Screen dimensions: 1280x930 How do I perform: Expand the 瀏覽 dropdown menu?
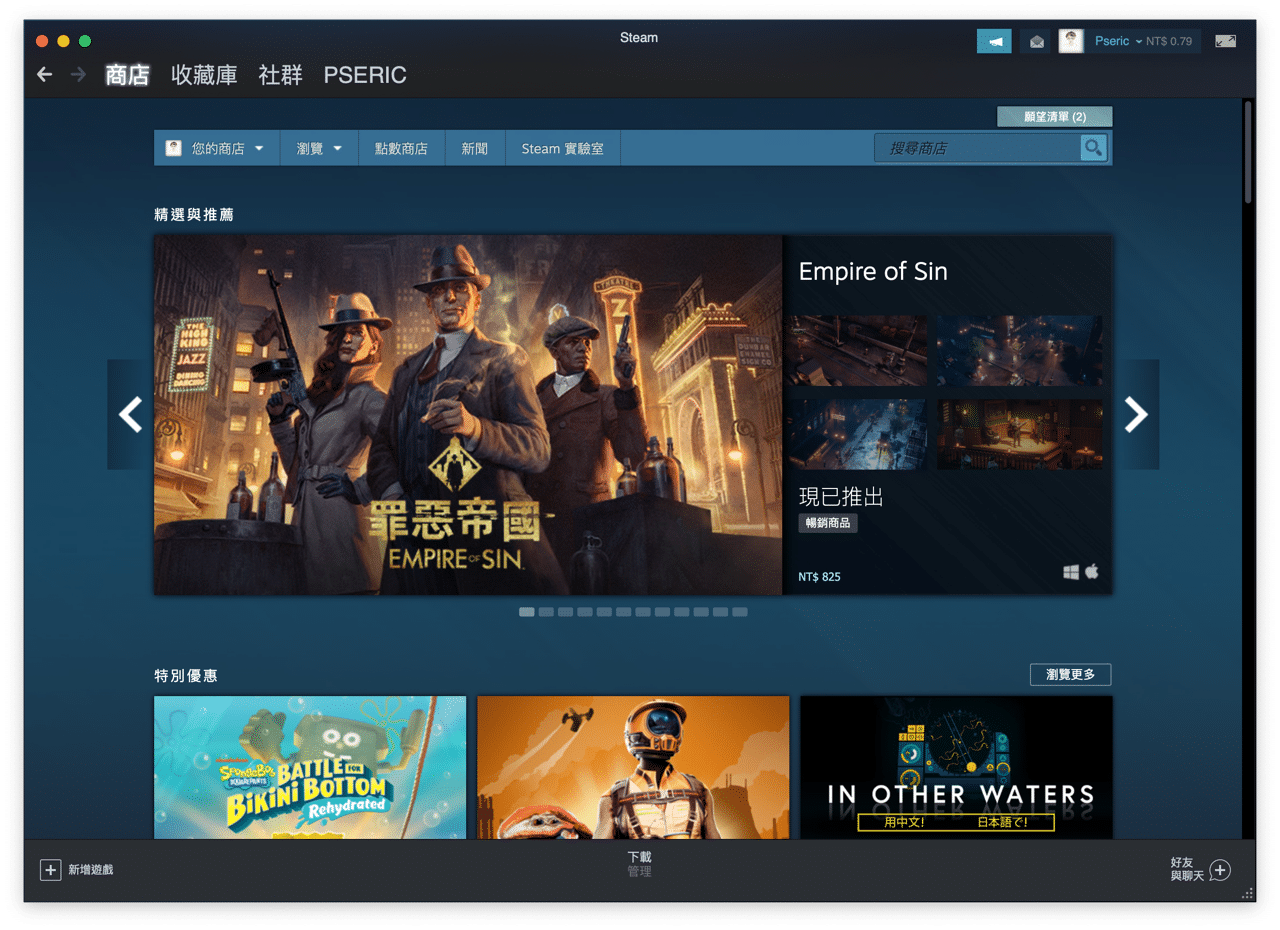[319, 148]
